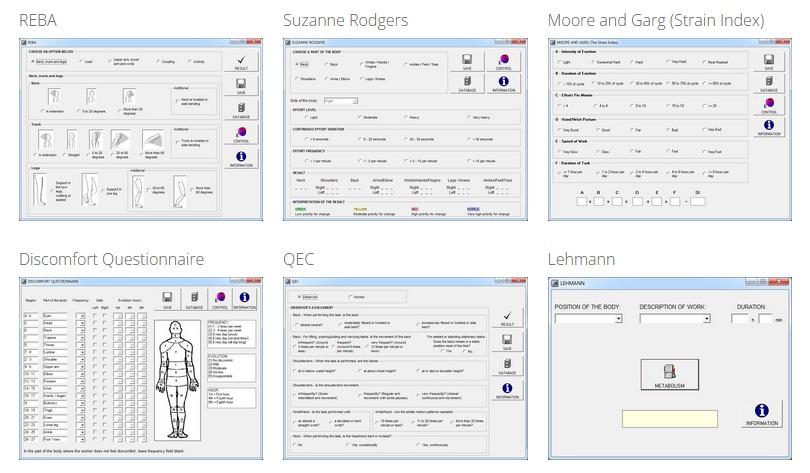Screen dimensions: 810x473
Task: Open DATABASE icon in QEC window
Action: click(507, 366)
